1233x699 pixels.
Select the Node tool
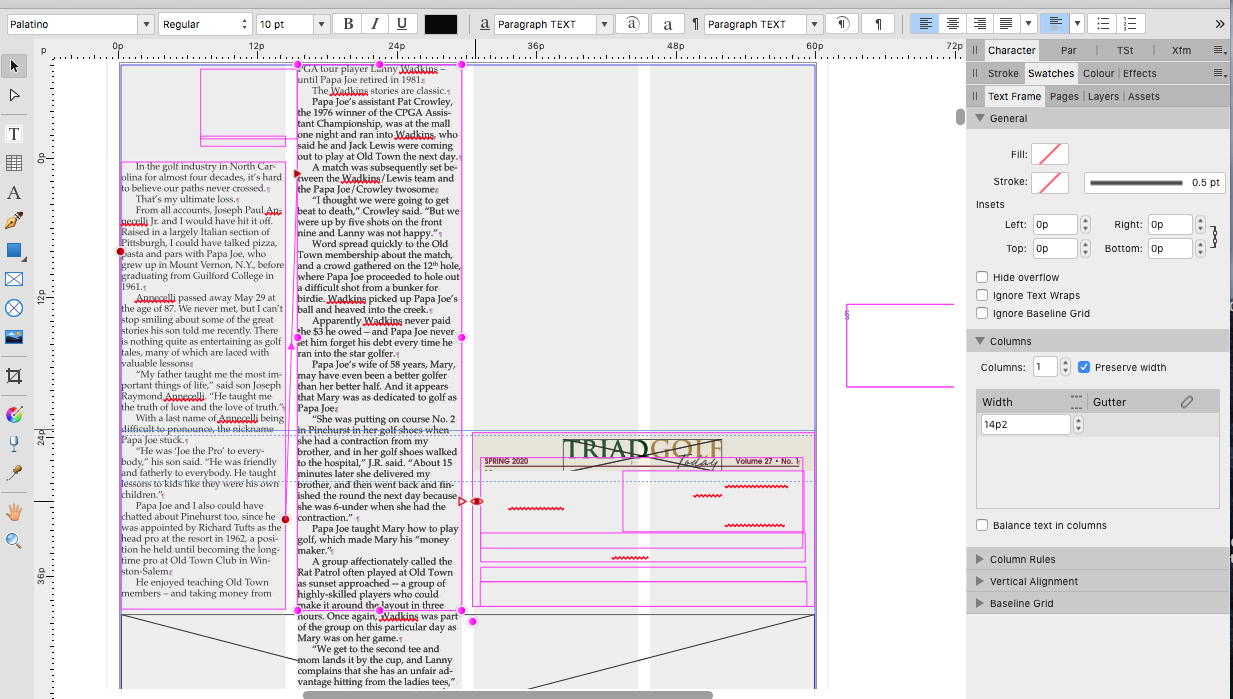click(x=14, y=95)
